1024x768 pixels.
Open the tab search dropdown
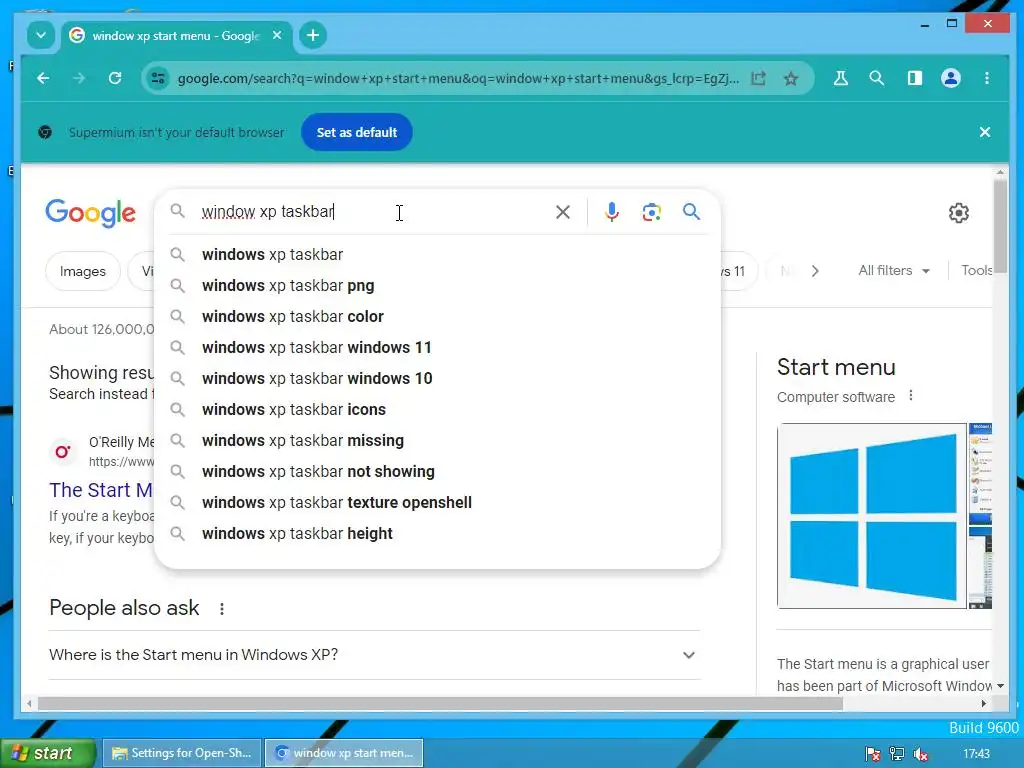point(40,35)
